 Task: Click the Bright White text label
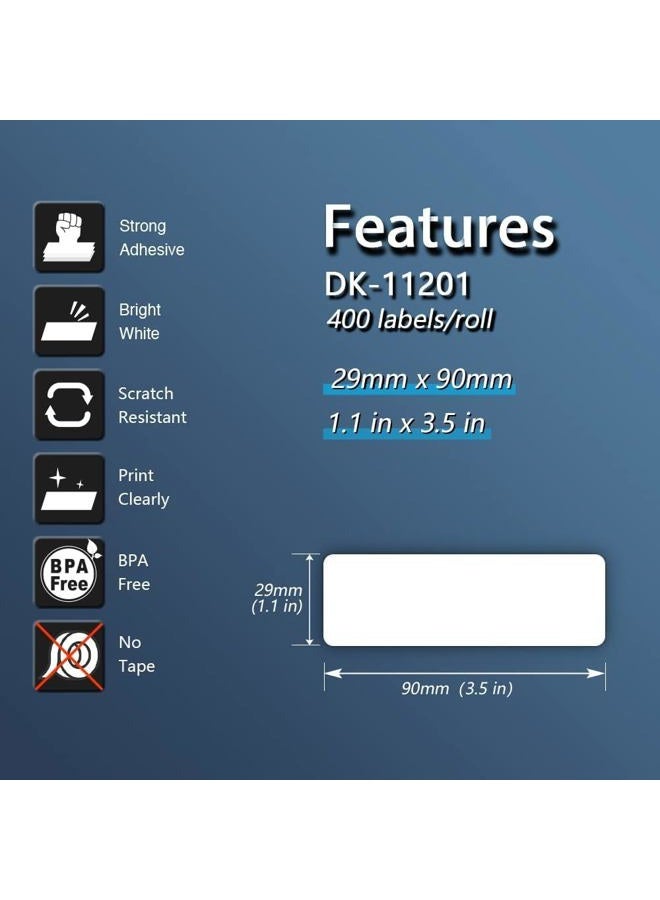[x=139, y=321]
